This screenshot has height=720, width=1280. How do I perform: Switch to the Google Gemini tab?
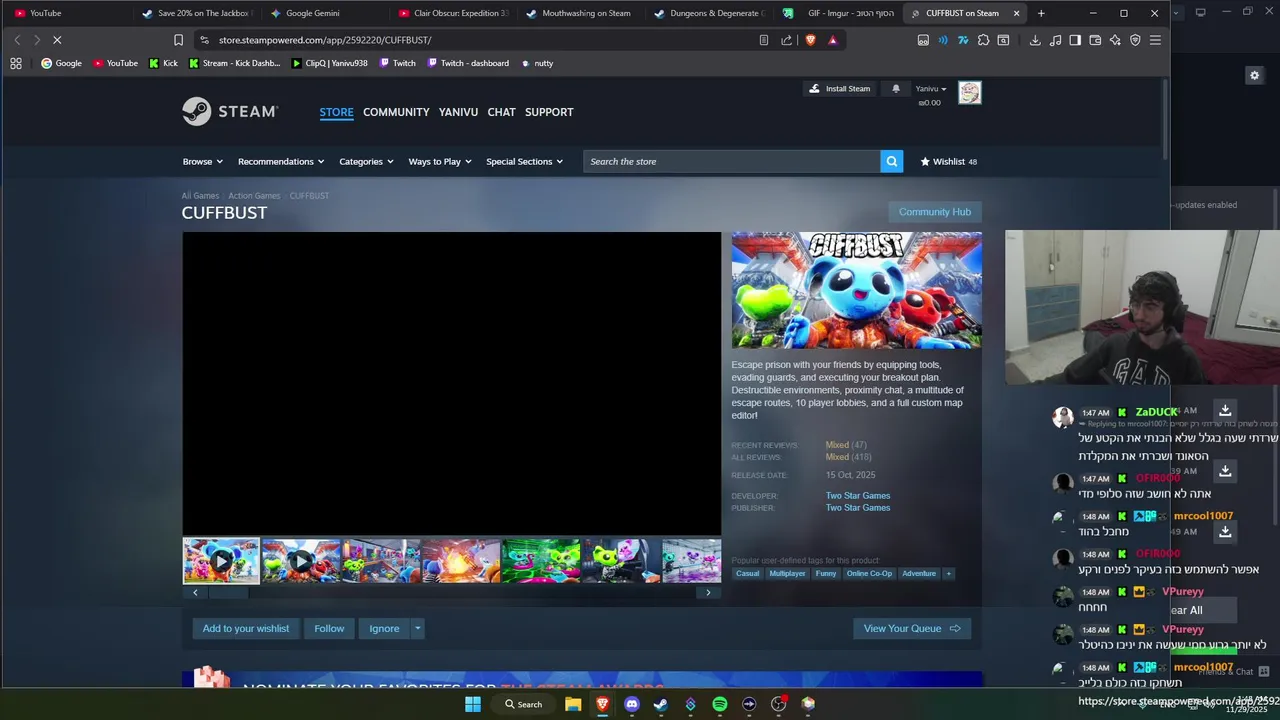[320, 13]
